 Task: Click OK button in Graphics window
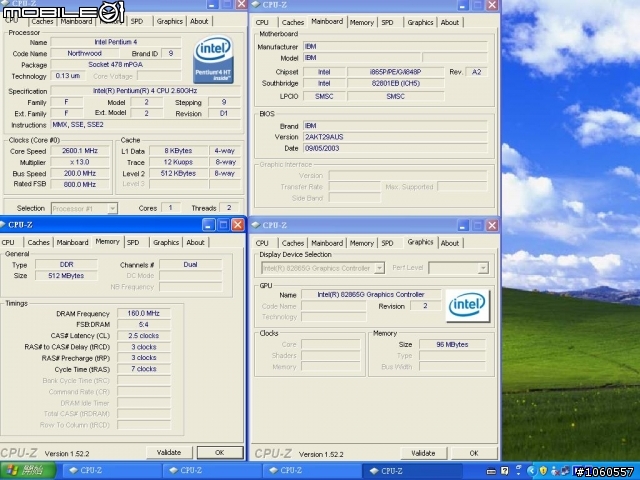pyautogui.click(x=474, y=453)
